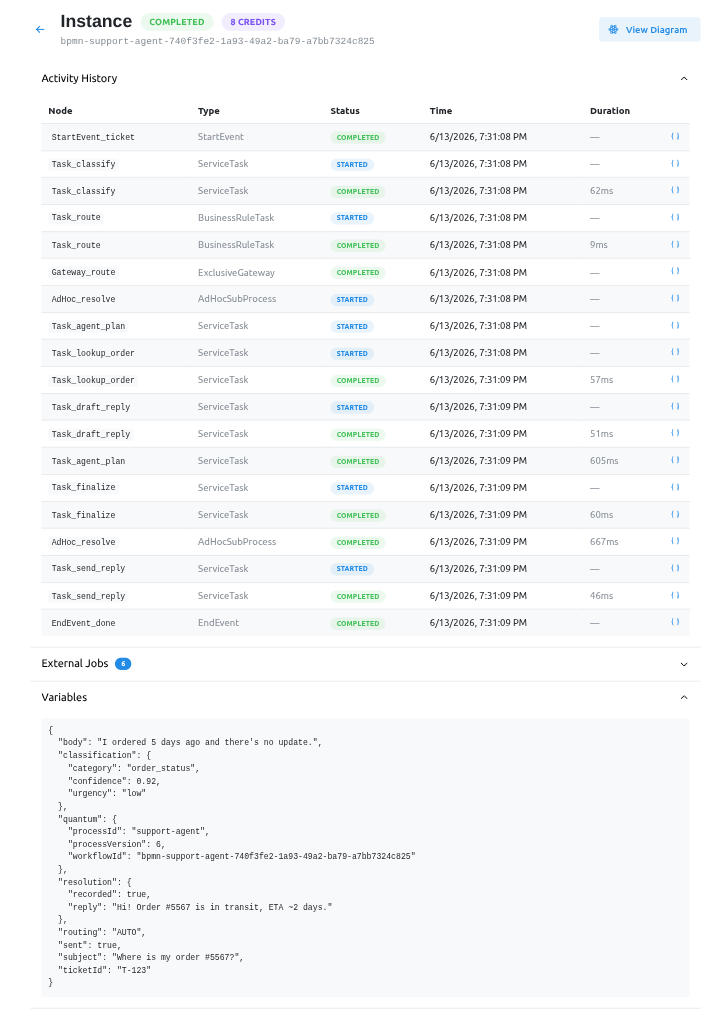715x1019 pixels.
Task: Open details icon for completed Task_agent_plan (605ms)
Action: click(675, 461)
